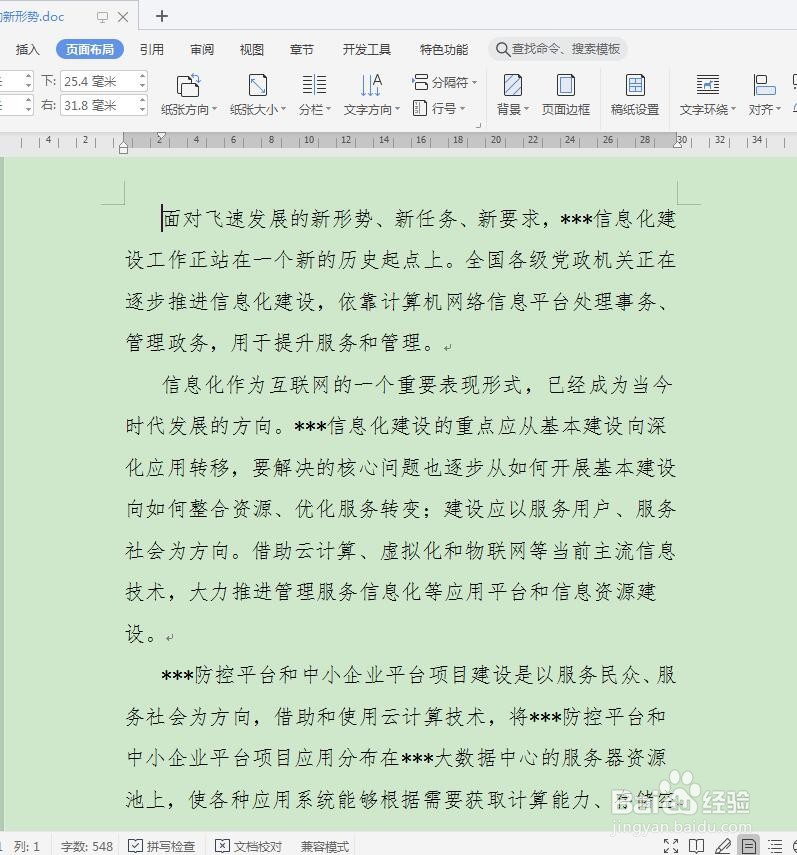The height and width of the screenshot is (855, 797).
Task: Click the tab display monitor icon
Action: coord(102,17)
